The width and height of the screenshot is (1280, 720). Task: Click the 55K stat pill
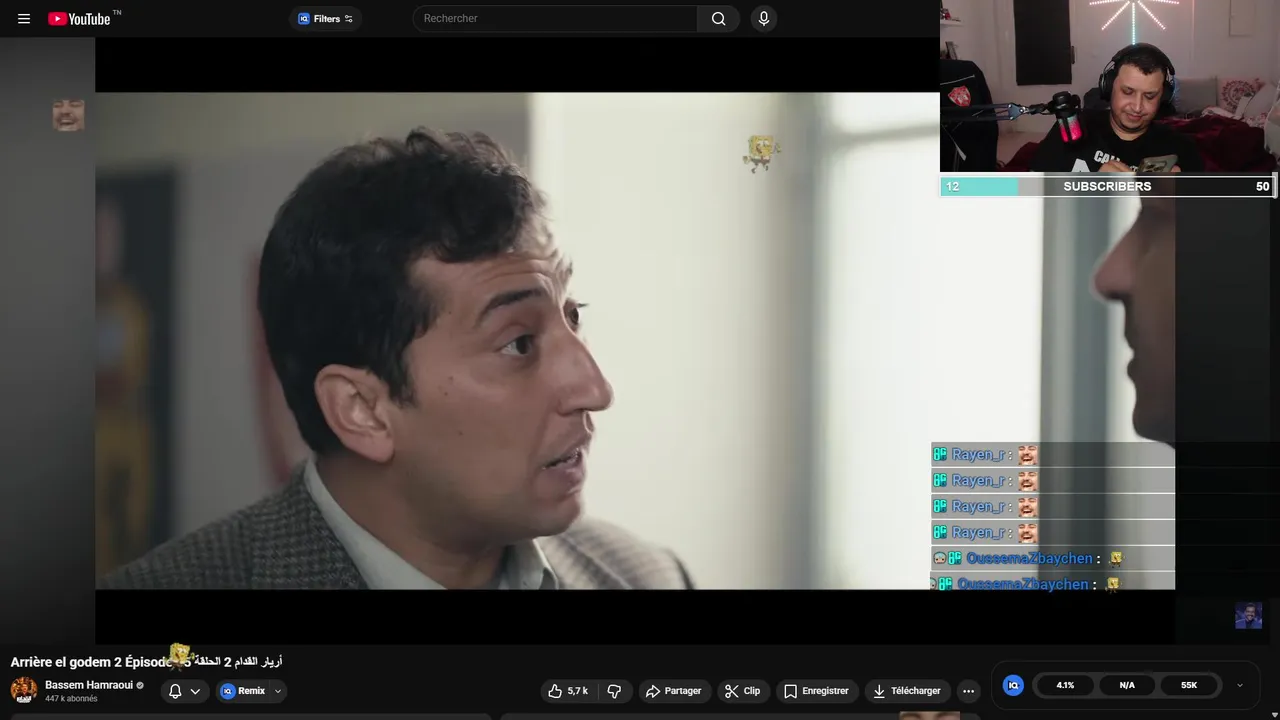coord(1189,685)
